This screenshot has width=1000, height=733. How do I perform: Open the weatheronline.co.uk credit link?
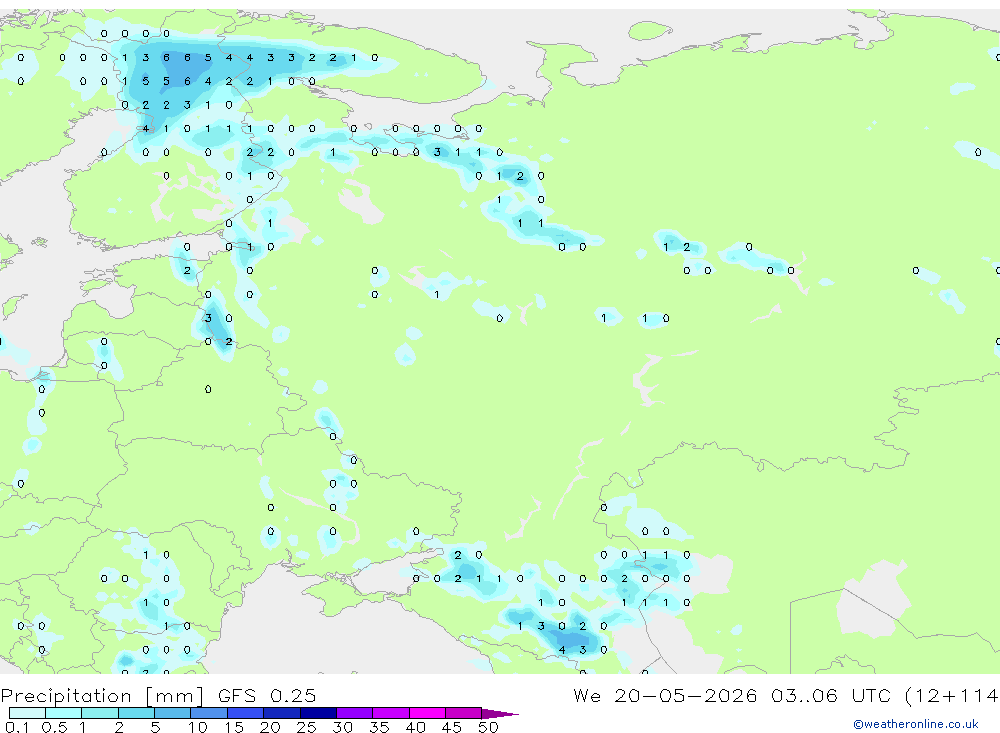[916, 724]
